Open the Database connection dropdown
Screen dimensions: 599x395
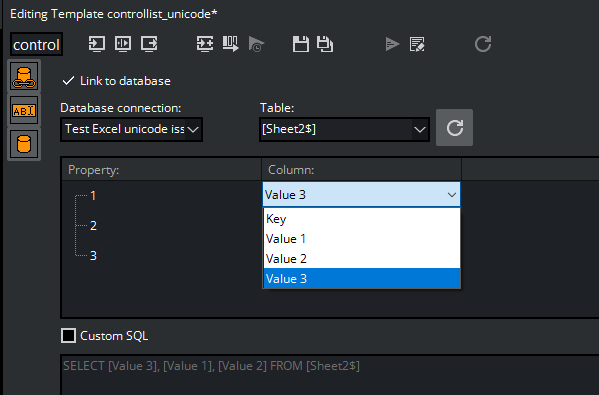131,129
